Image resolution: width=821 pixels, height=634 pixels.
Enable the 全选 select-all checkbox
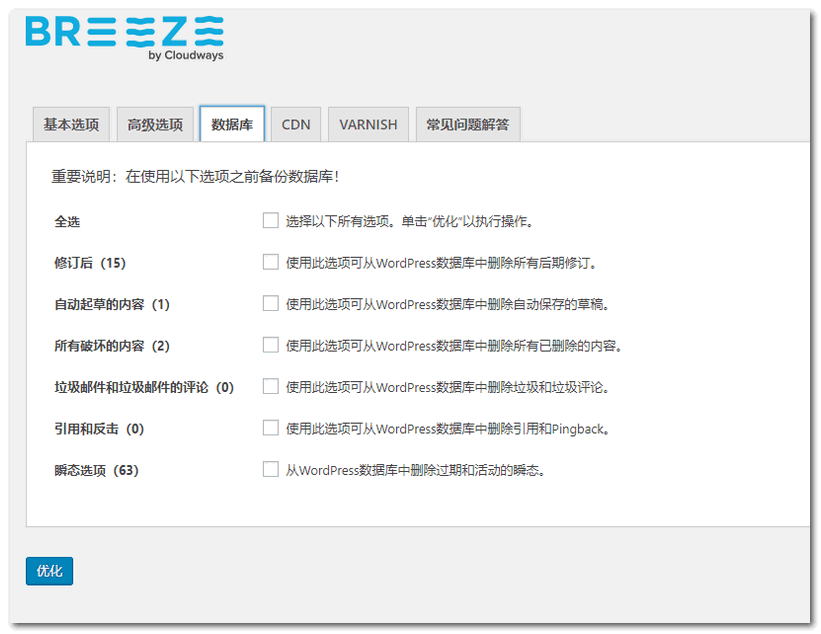click(x=270, y=220)
